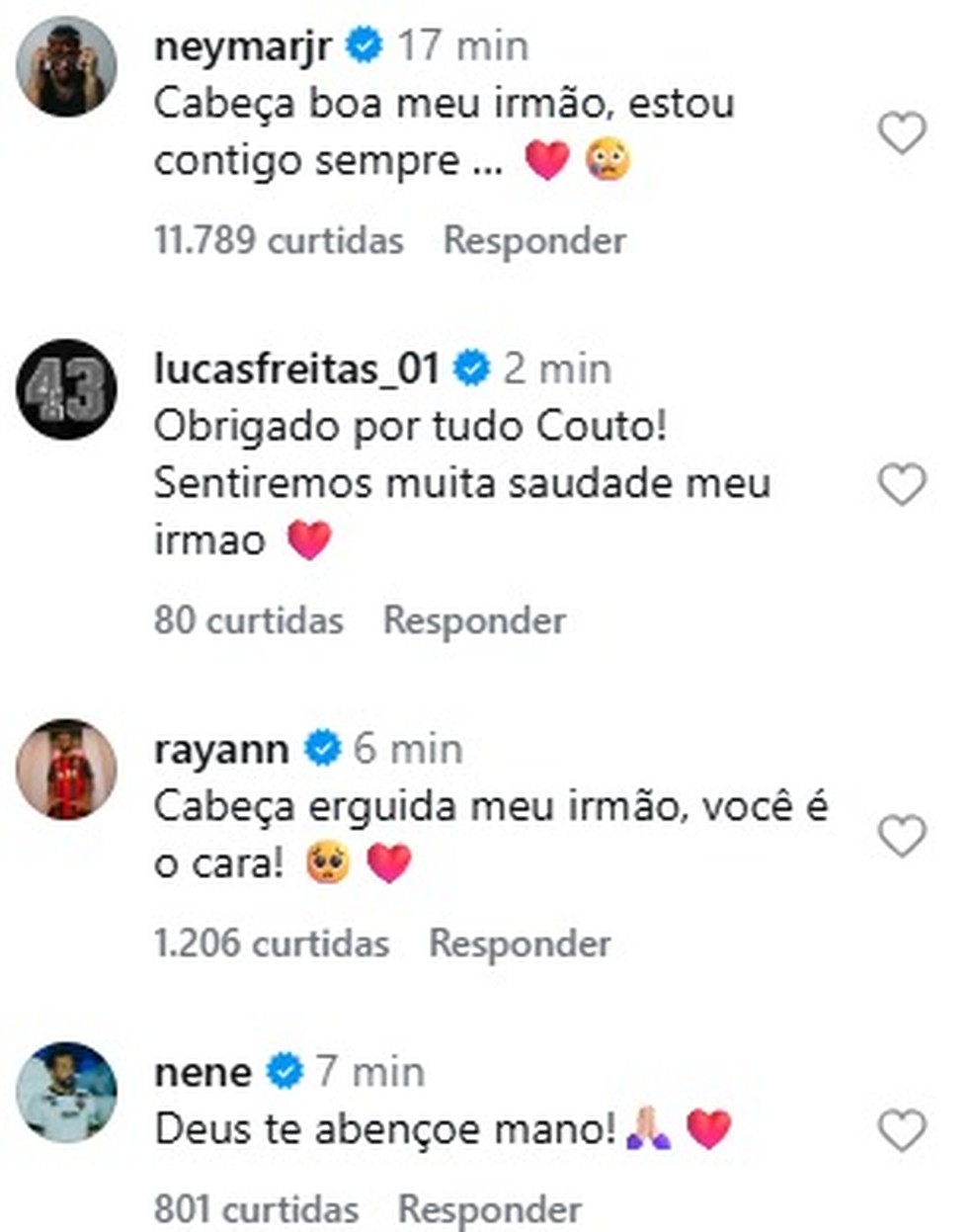View the 80 curtidas likes list
This screenshot has height=1232, width=972.
tap(248, 620)
